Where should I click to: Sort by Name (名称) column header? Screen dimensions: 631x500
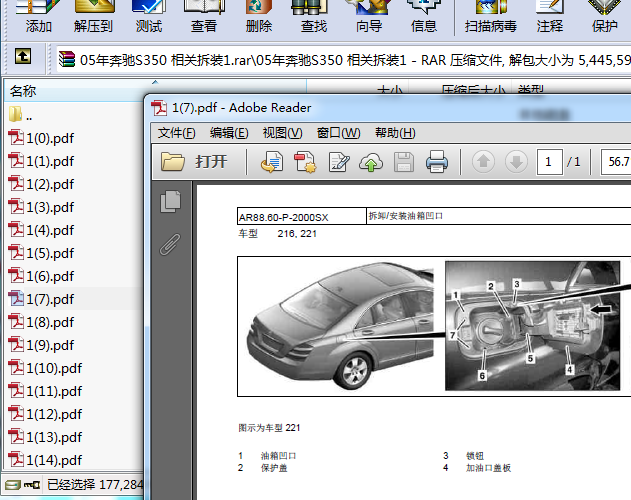coord(155,91)
